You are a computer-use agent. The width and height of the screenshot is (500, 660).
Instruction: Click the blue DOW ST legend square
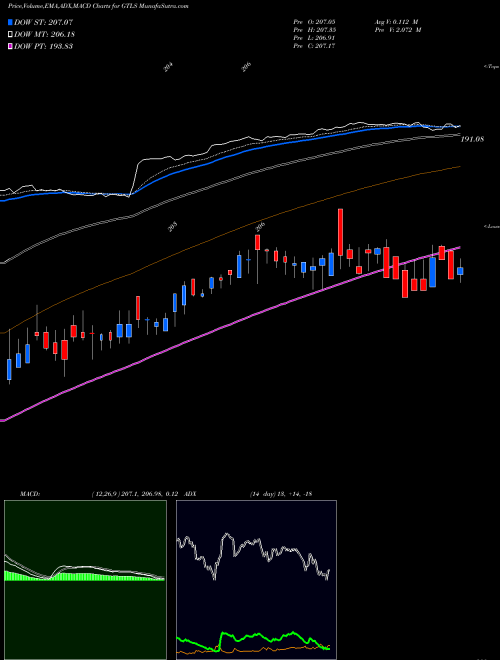coord(10,22)
